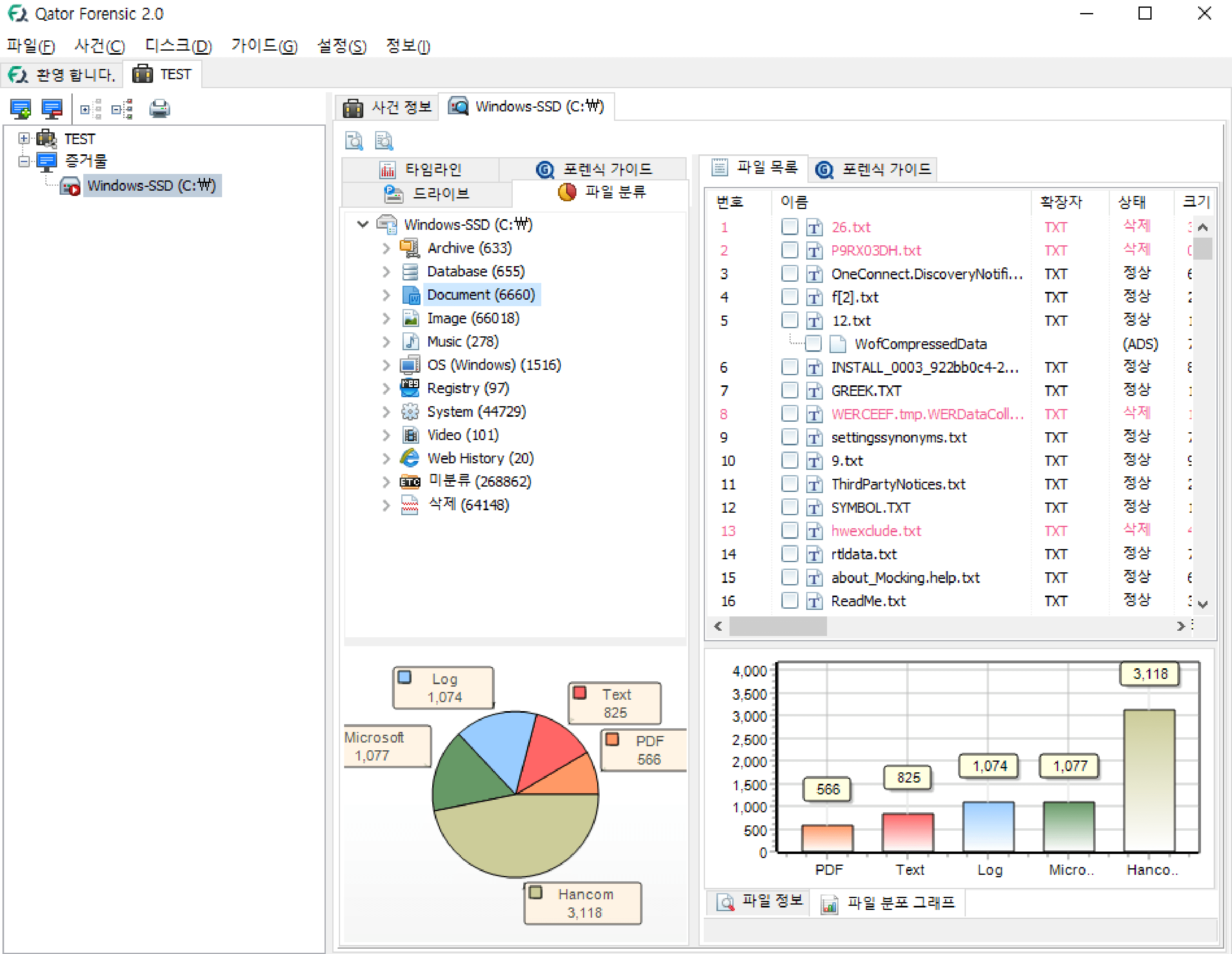Screen dimensions: 1232x954
Task: Check the box for rtldata.txt
Action: click(x=790, y=554)
